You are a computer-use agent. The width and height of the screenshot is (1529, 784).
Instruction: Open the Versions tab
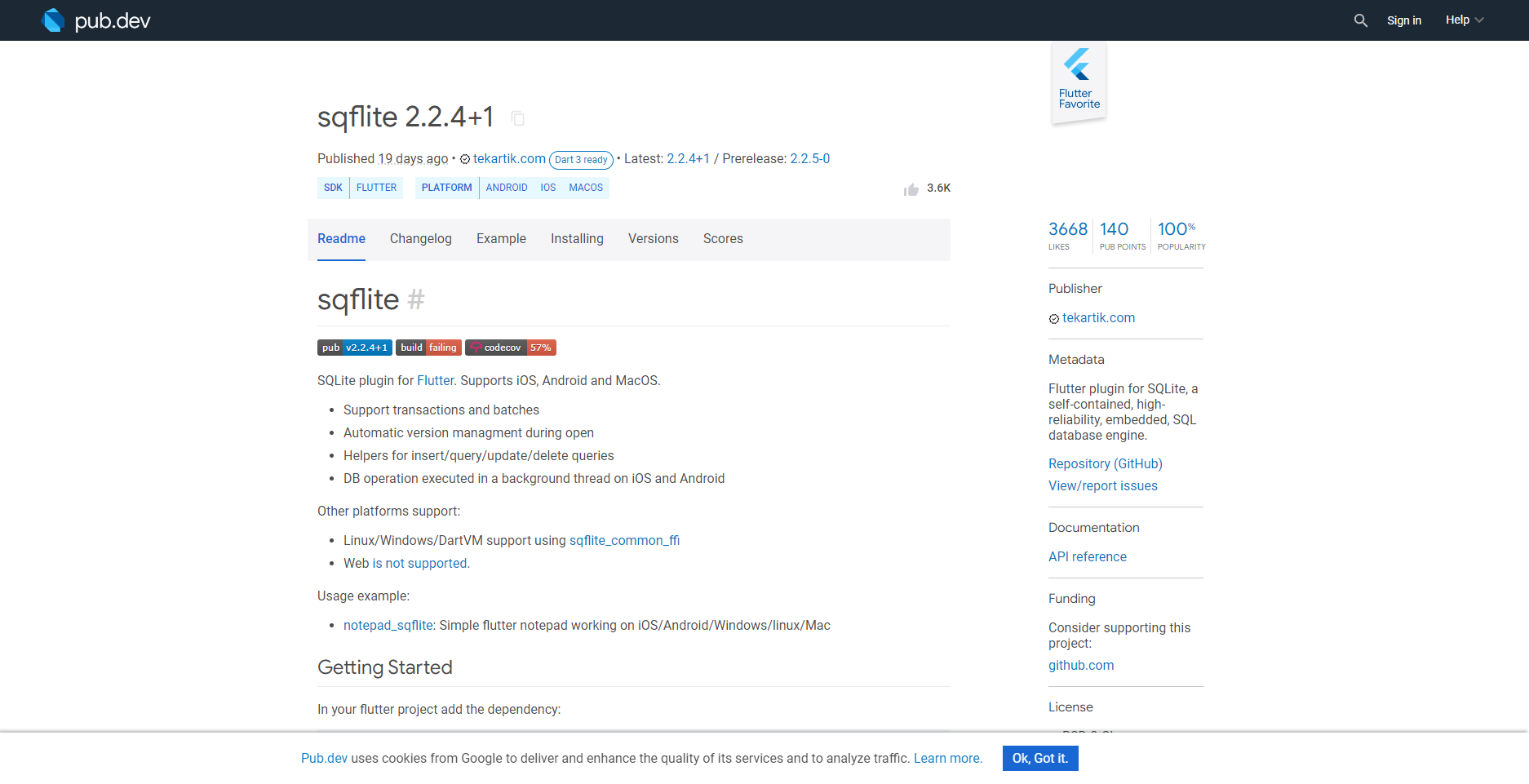tap(654, 239)
